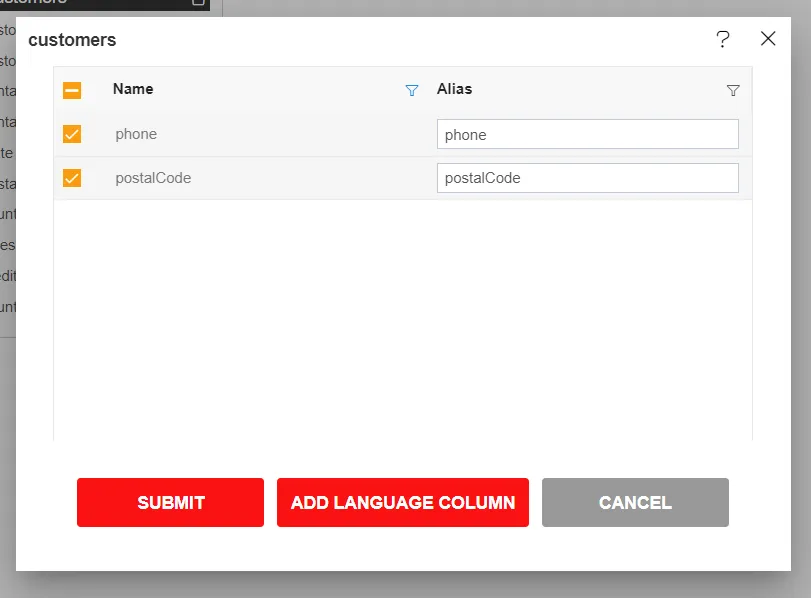Click the Alias column header
This screenshot has width=811, height=598.
point(454,89)
